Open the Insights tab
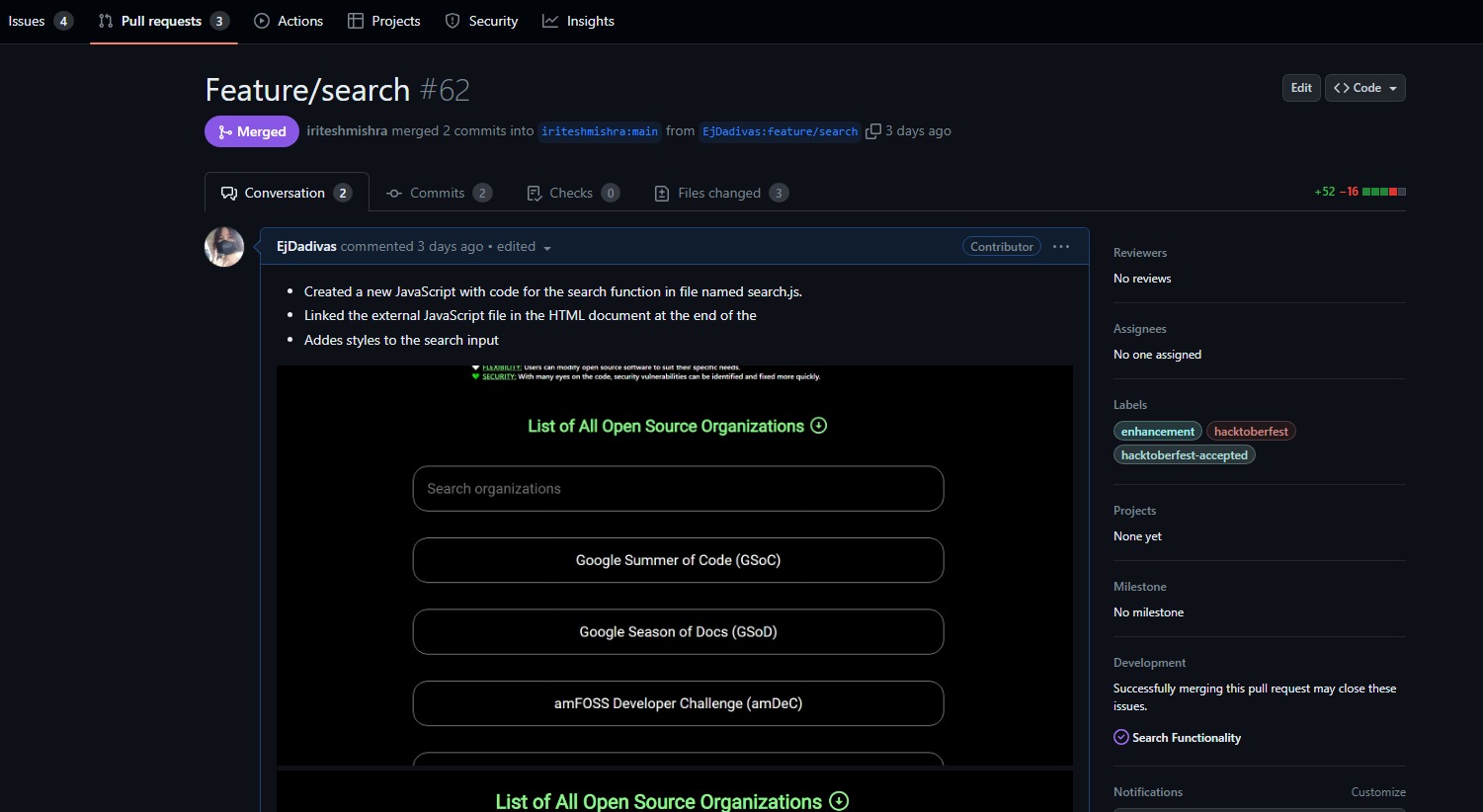 (578, 21)
